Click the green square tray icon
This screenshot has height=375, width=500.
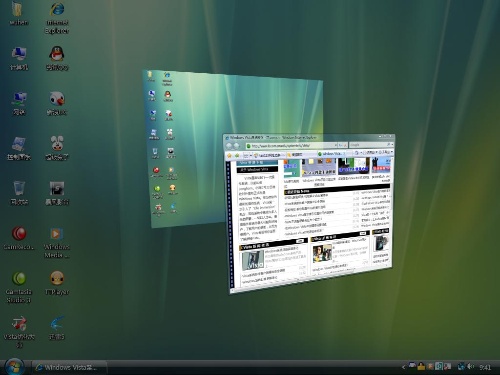click(x=439, y=367)
